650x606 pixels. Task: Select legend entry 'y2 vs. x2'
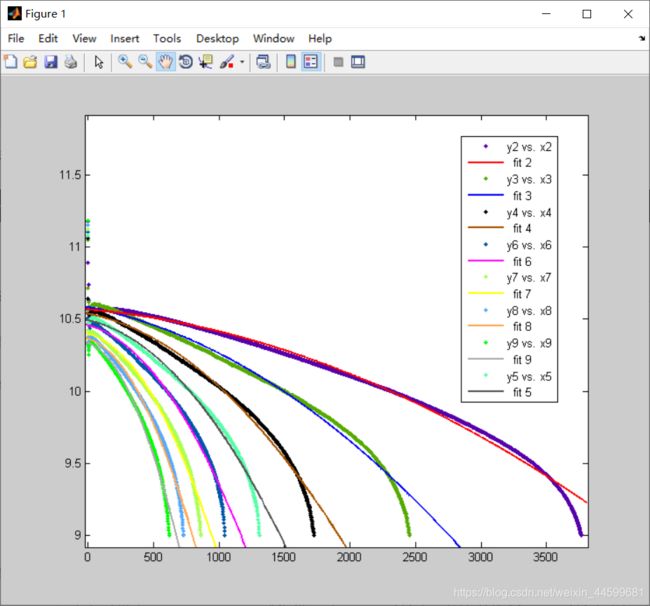click(529, 147)
